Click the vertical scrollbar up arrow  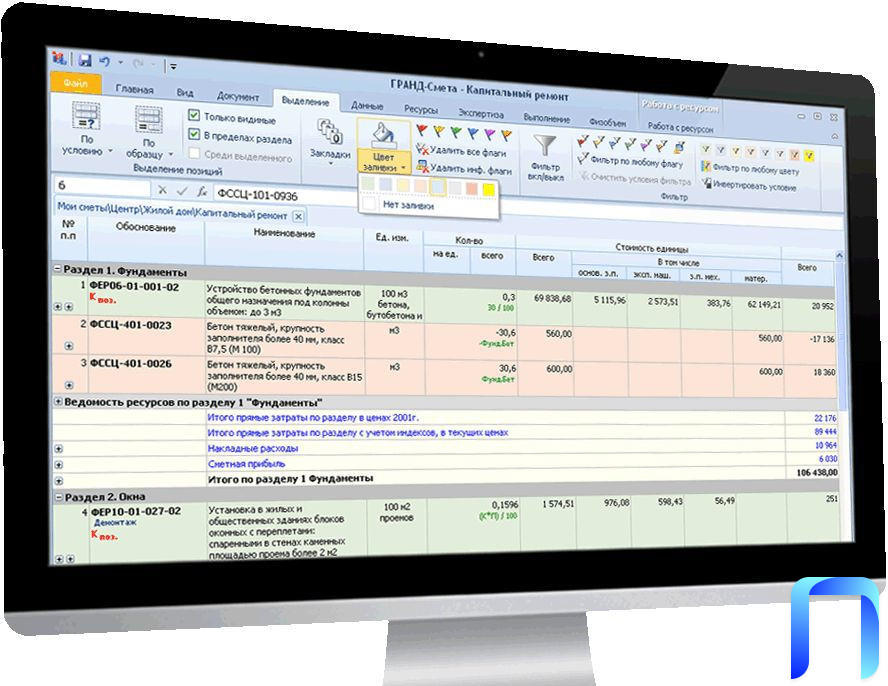839,256
